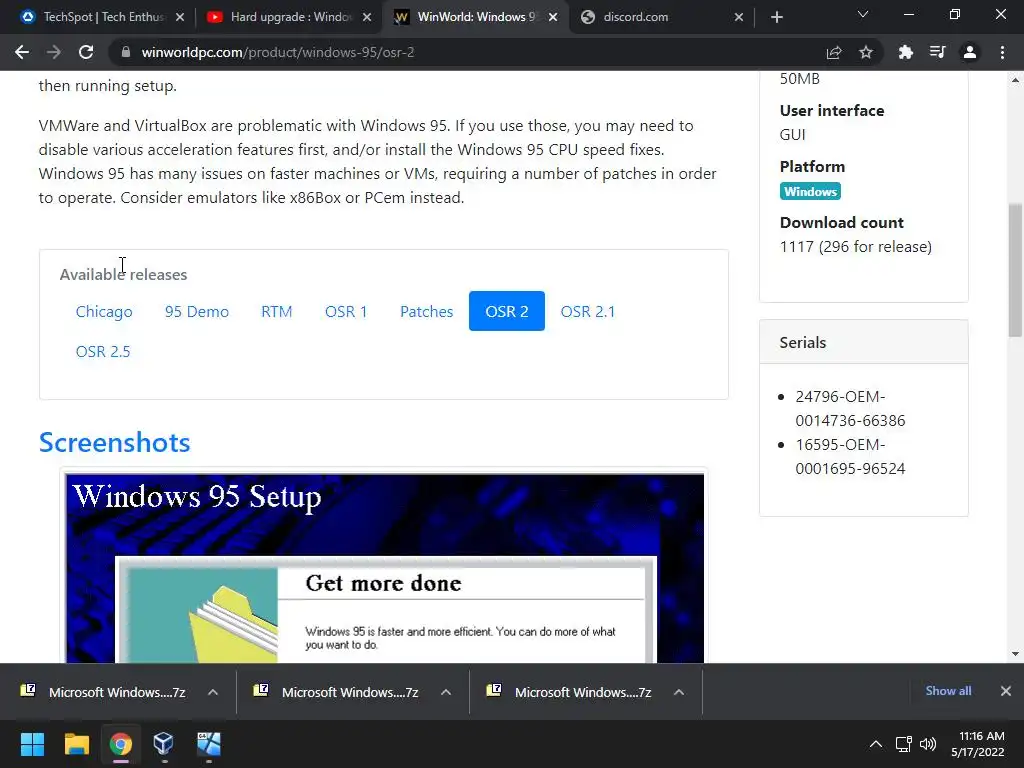The height and width of the screenshot is (768, 1024).
Task: Reload the WinWorld page
Action: coord(86,52)
